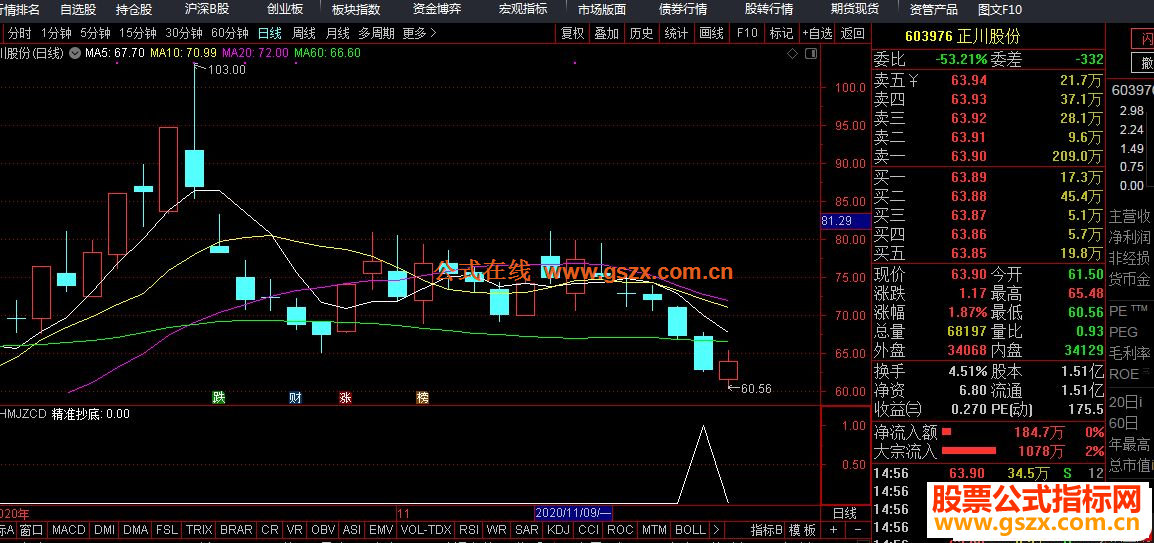Open the 持仓股 menu
Image resolution: width=1154 pixels, height=543 pixels.
[134, 10]
